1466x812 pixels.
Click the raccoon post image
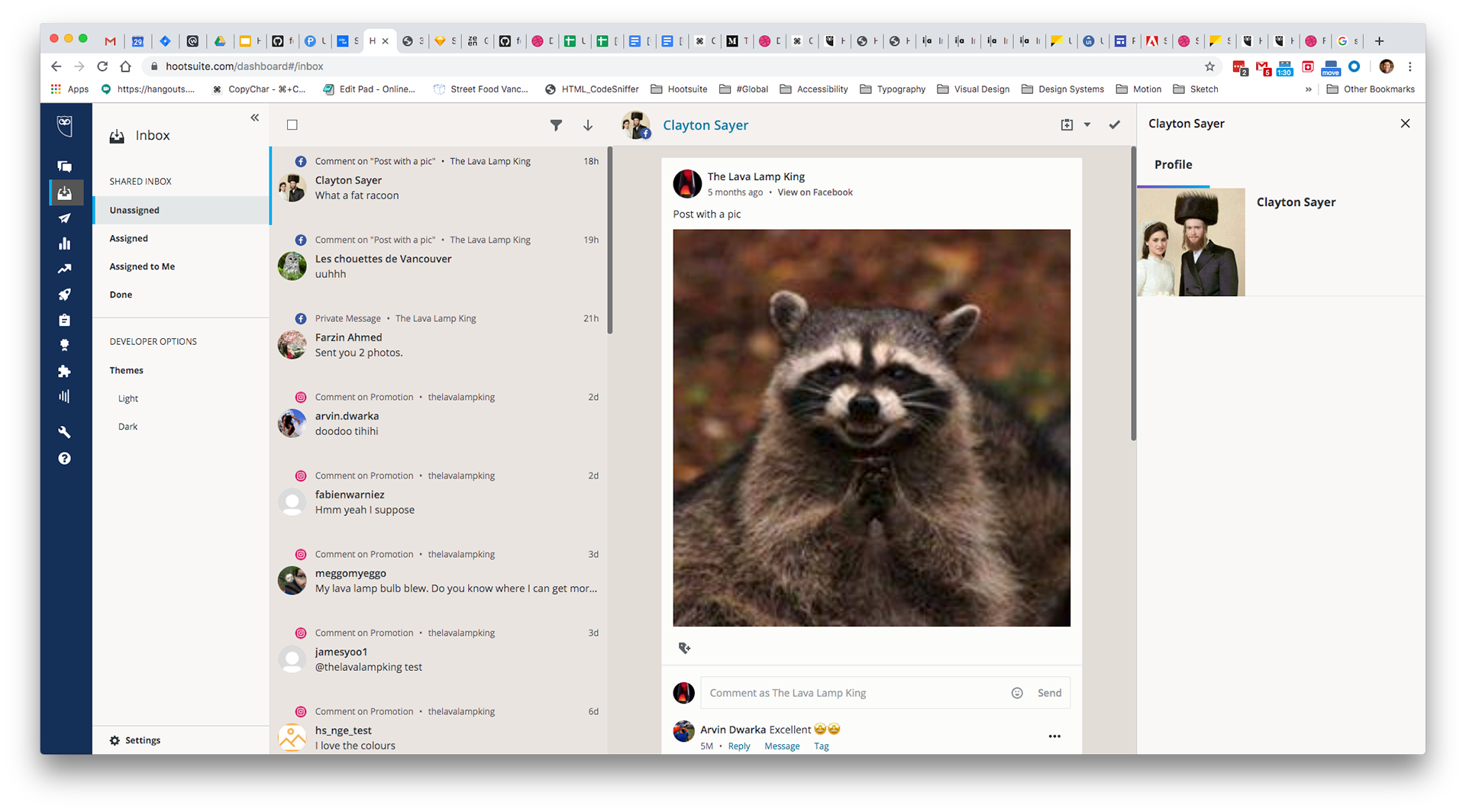tap(871, 428)
